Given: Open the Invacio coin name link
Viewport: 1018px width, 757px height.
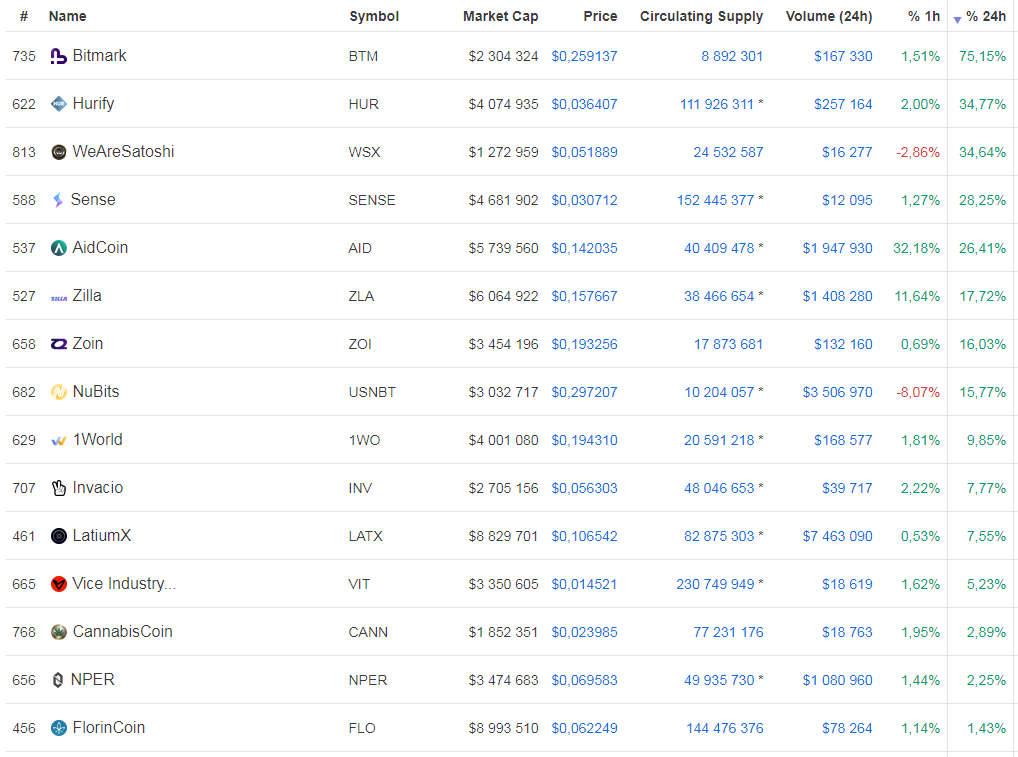Looking at the screenshot, I should [x=97, y=488].
